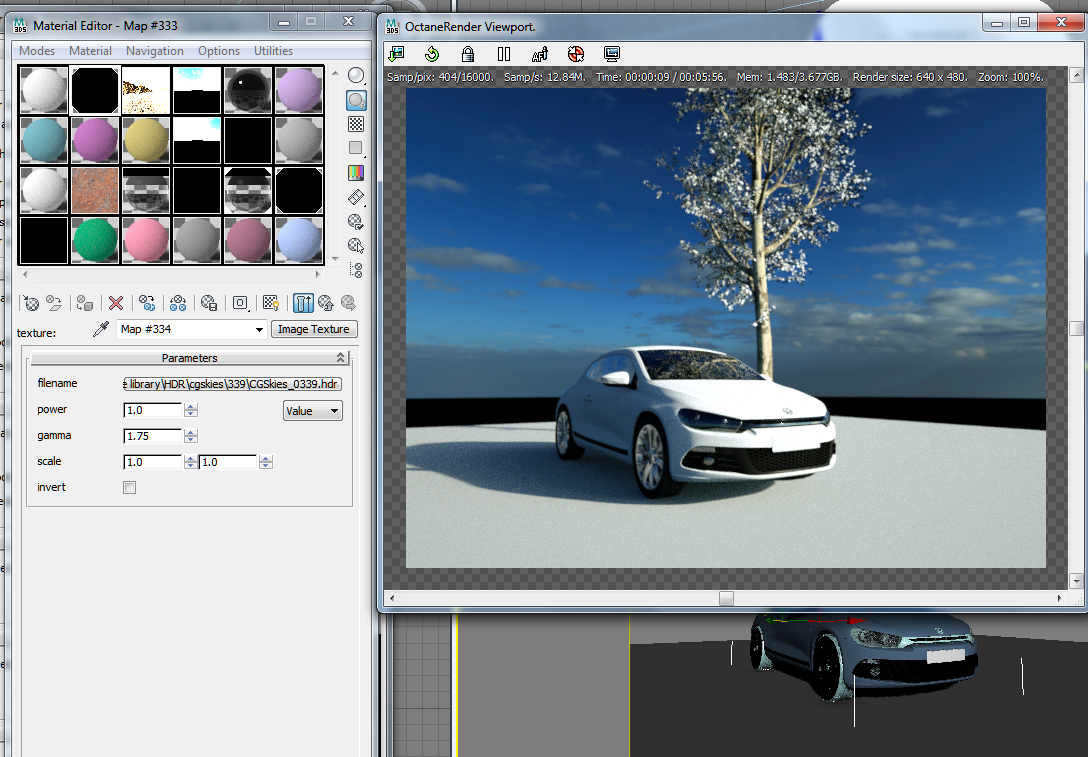Click the Sample UV Tiling square icon
The width and height of the screenshot is (1088, 757).
coord(356,148)
